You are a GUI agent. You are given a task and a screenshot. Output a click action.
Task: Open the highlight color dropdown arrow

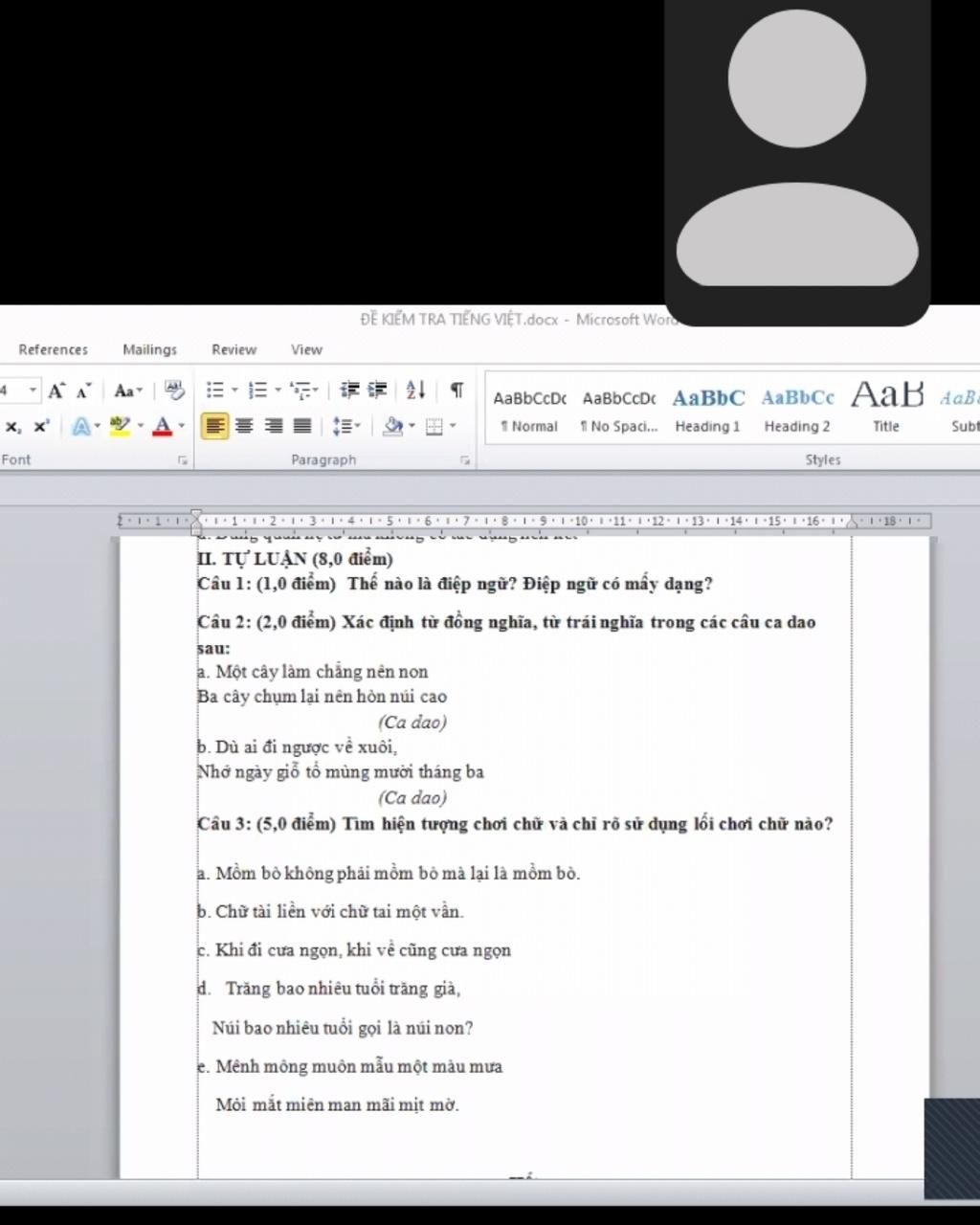tap(140, 427)
